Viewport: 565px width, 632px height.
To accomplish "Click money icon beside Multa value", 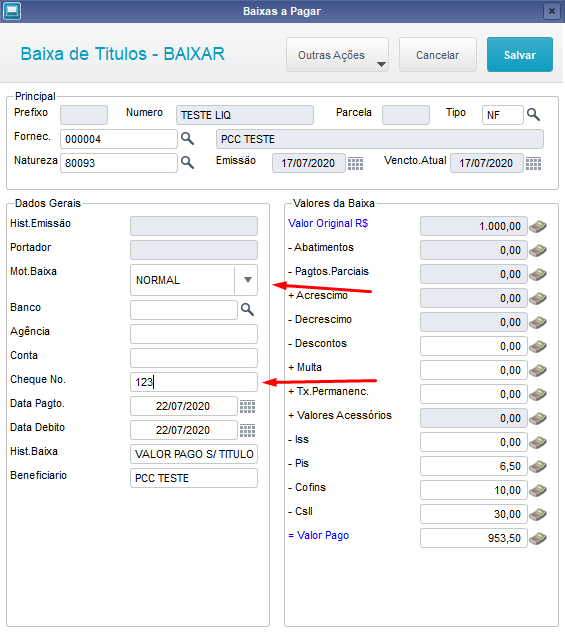I will click(x=538, y=370).
